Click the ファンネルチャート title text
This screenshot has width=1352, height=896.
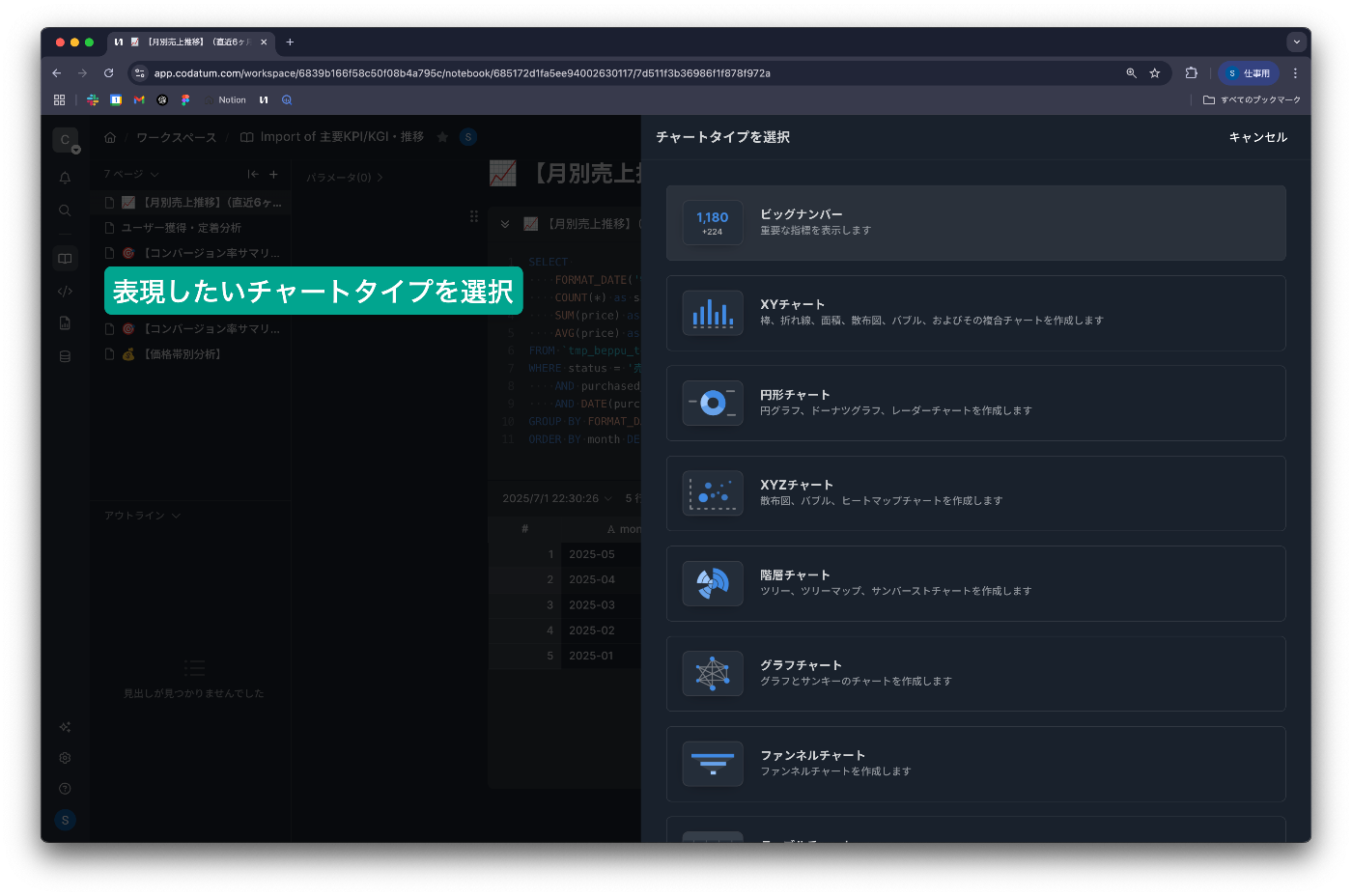pyautogui.click(x=812, y=756)
